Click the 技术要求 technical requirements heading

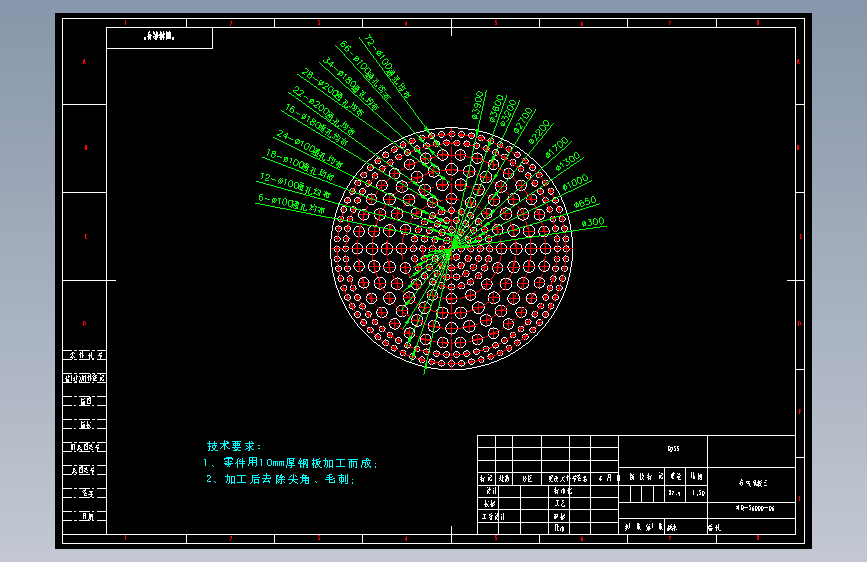(x=234, y=446)
